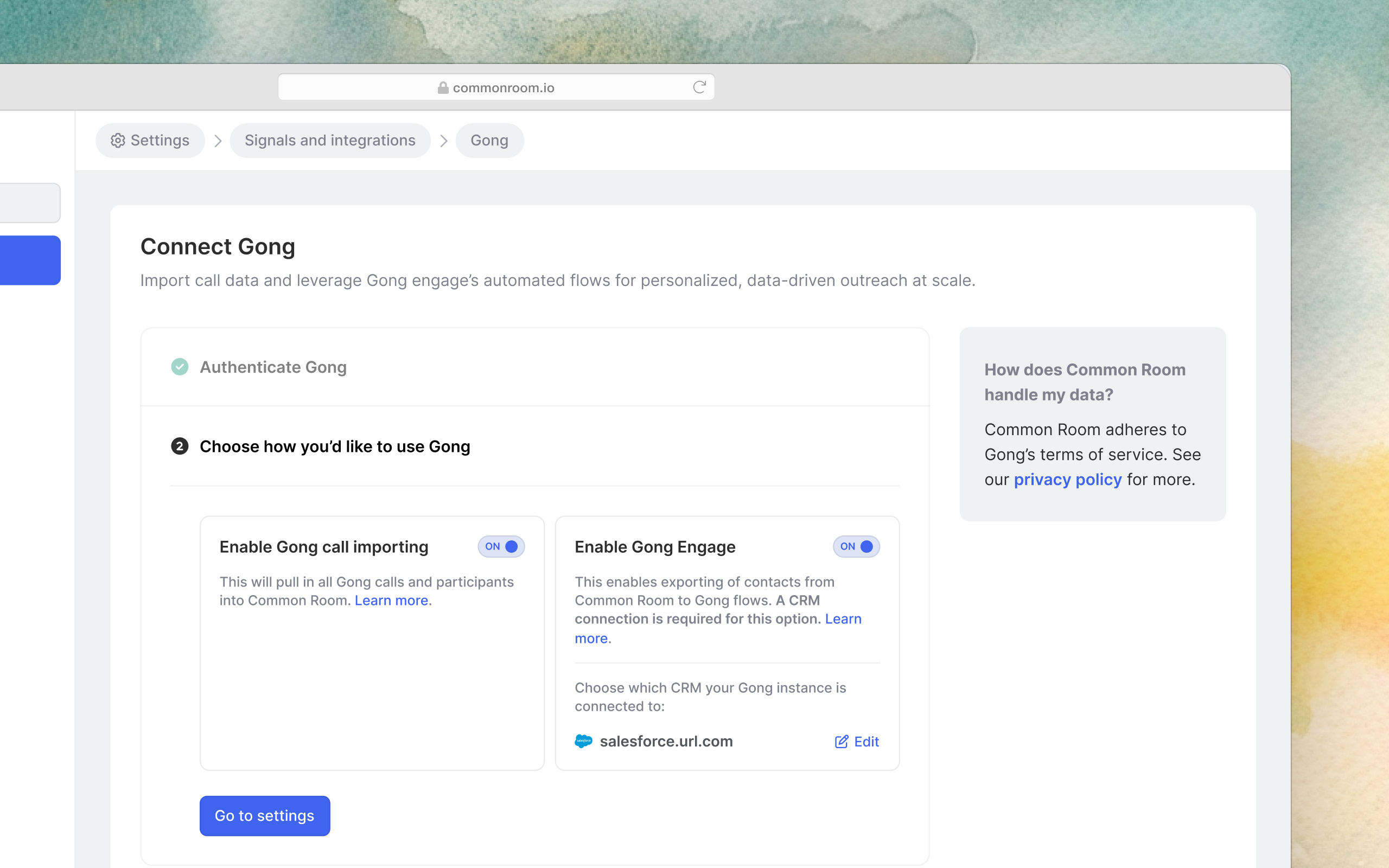Disable the Gong Engage toggle
The height and width of the screenshot is (868, 1389).
pyautogui.click(x=856, y=546)
